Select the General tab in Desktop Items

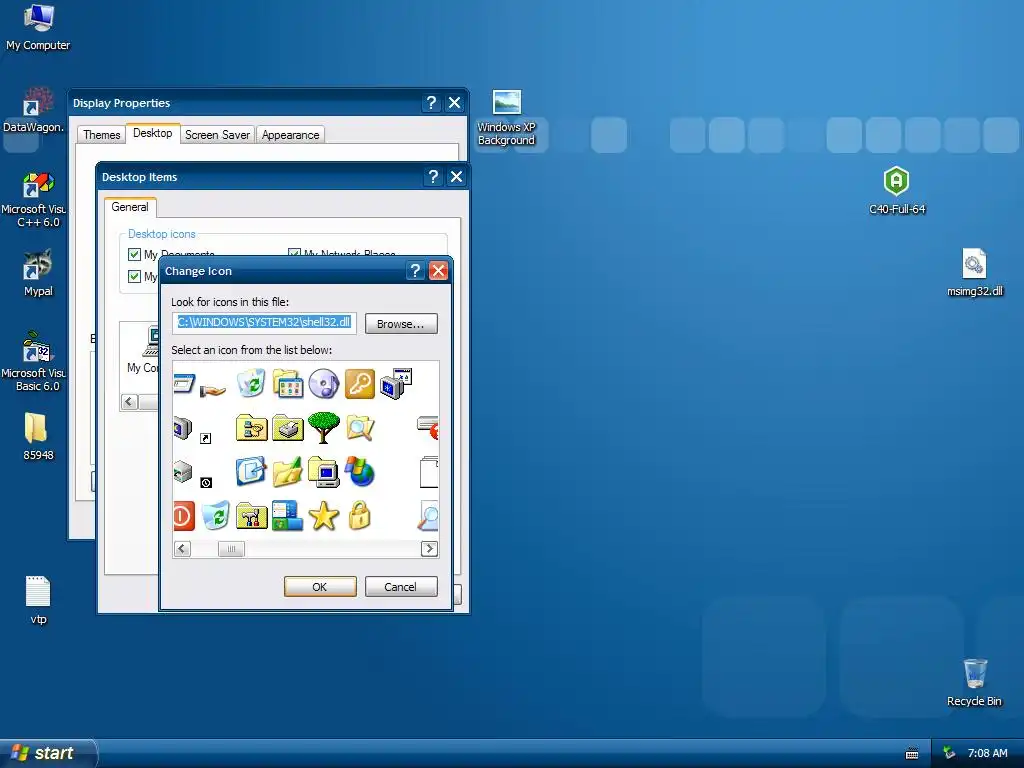(130, 207)
